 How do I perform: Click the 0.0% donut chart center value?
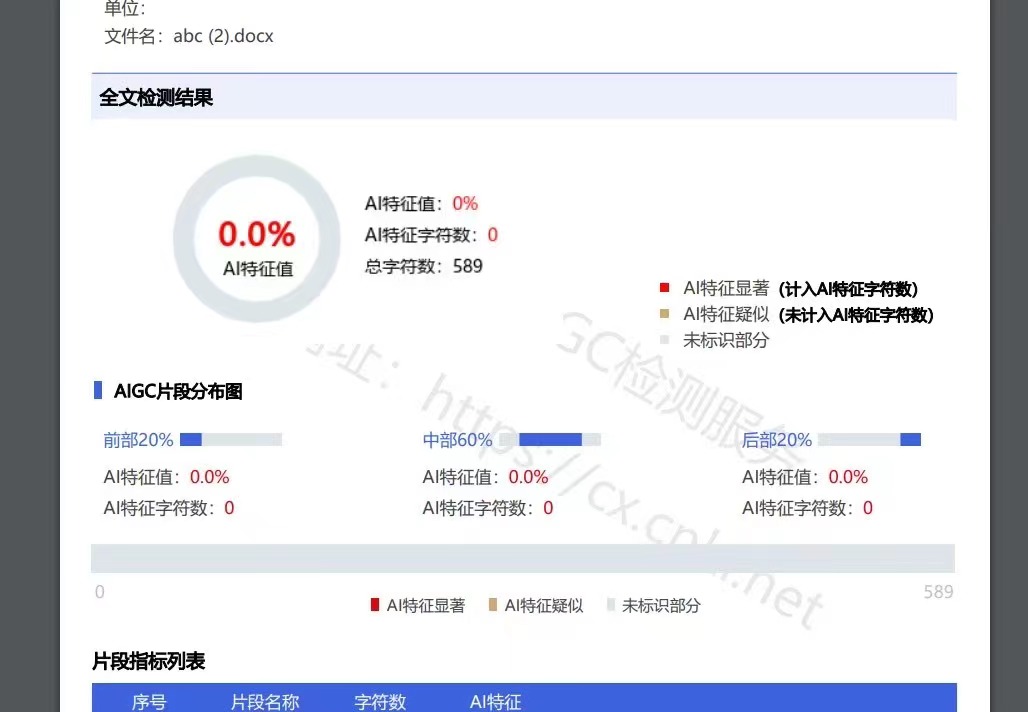pos(256,234)
